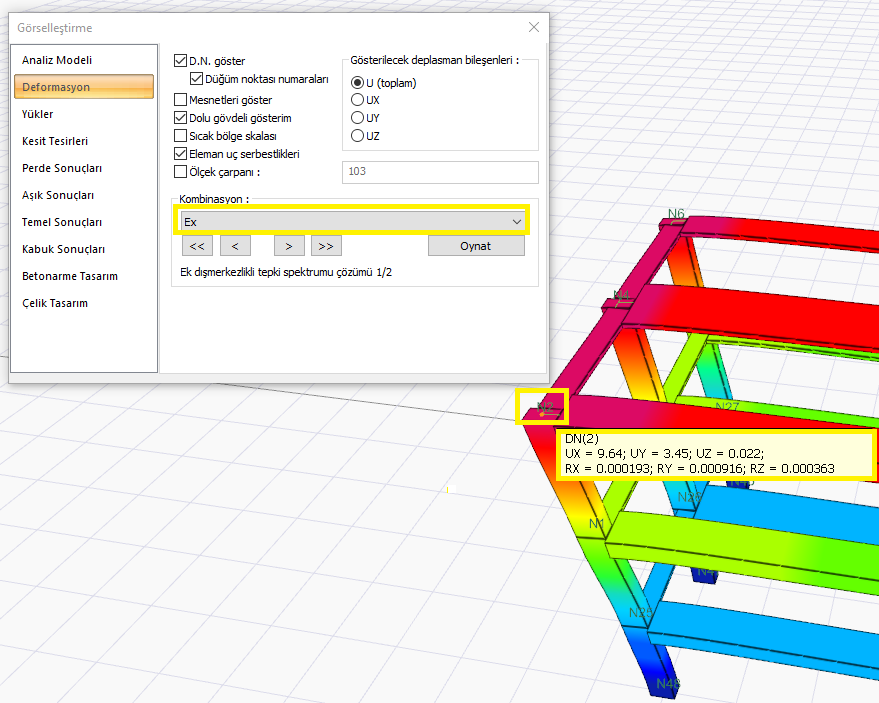Toggle Sıcak bölge skalası on
Screen dimensions: 879x703
coord(181,136)
